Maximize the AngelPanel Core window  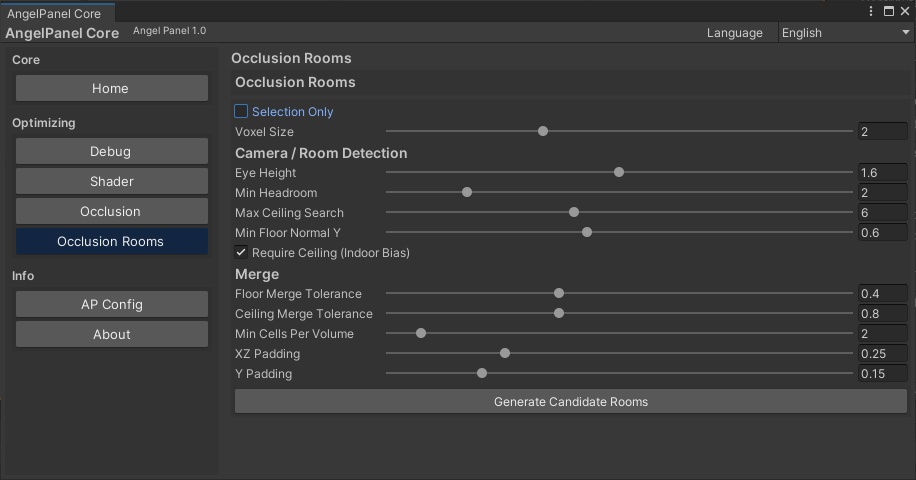pyautogui.click(x=889, y=11)
